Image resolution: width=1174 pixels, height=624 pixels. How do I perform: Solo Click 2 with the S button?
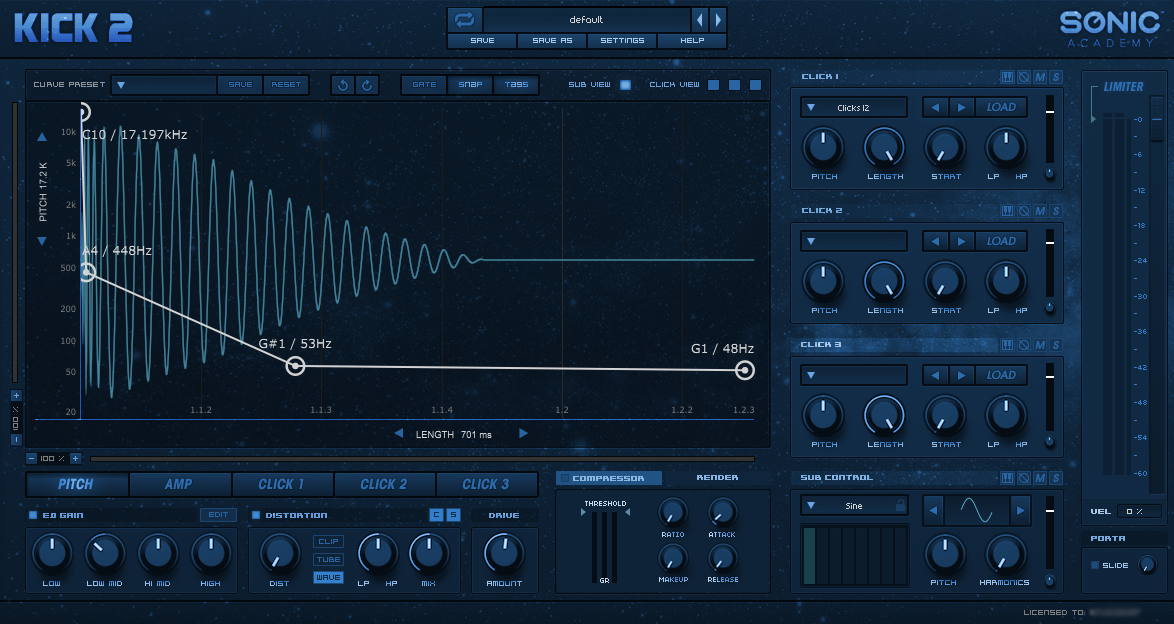[x=1056, y=211]
